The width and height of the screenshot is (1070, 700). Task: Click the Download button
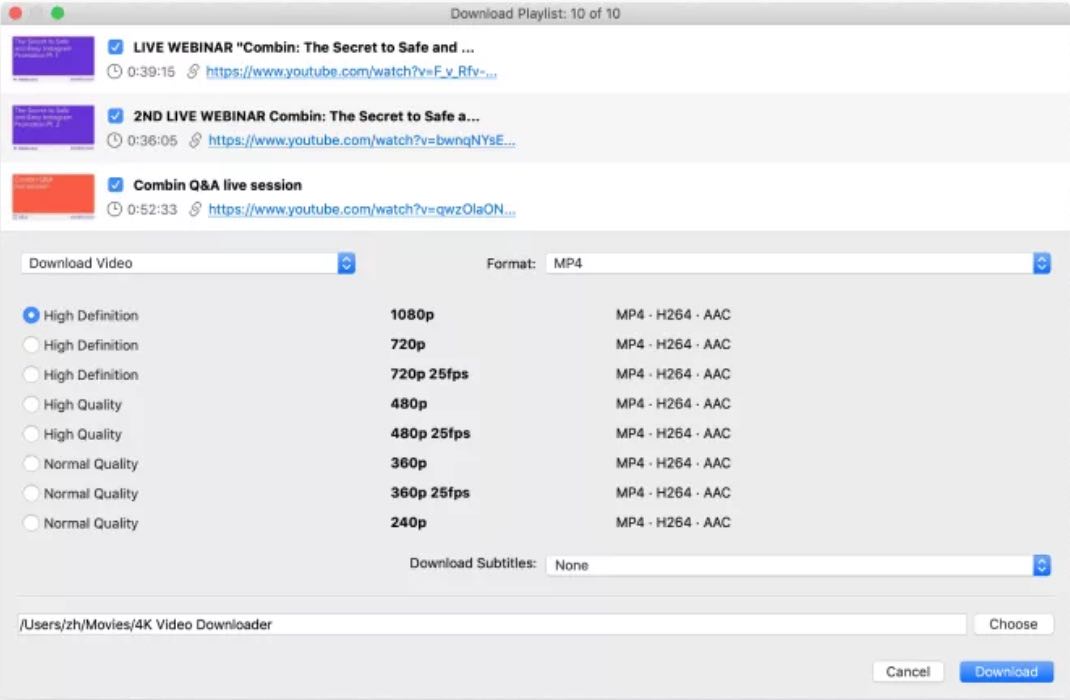pos(1006,671)
